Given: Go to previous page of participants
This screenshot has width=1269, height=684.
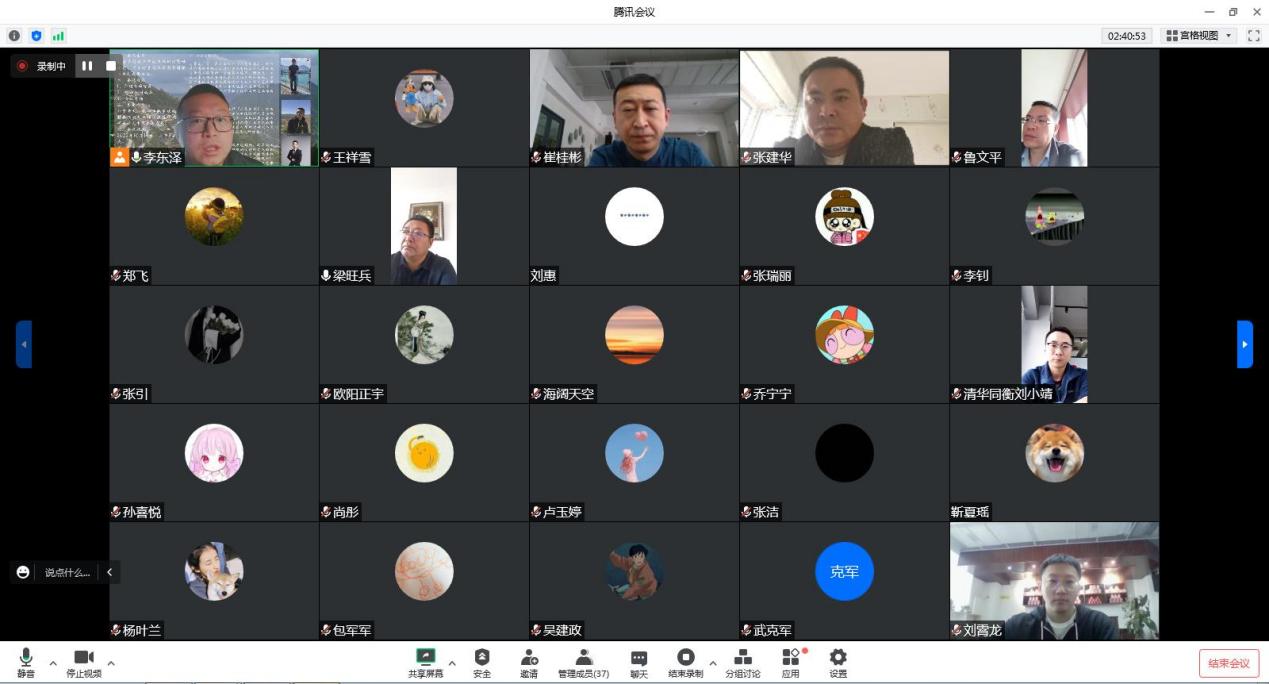Looking at the screenshot, I should (x=24, y=344).
